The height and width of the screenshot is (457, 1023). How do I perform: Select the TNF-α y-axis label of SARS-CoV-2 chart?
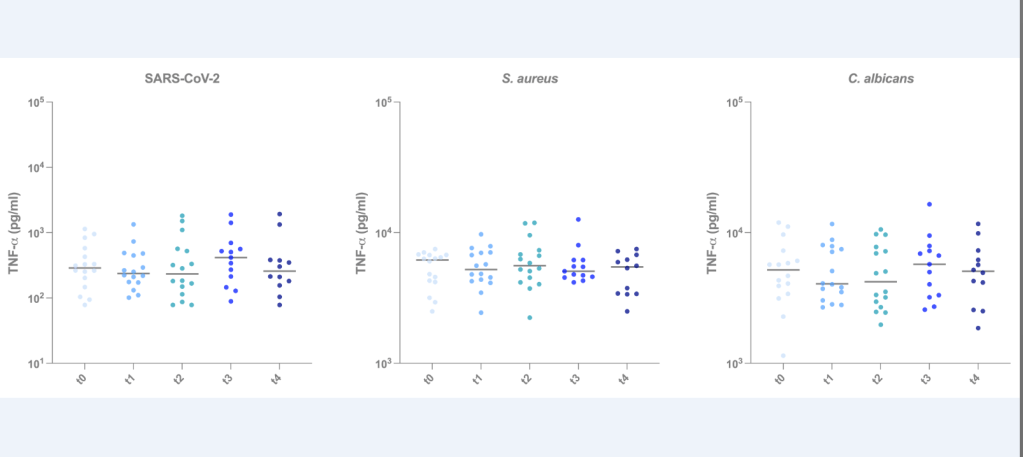click(x=15, y=234)
